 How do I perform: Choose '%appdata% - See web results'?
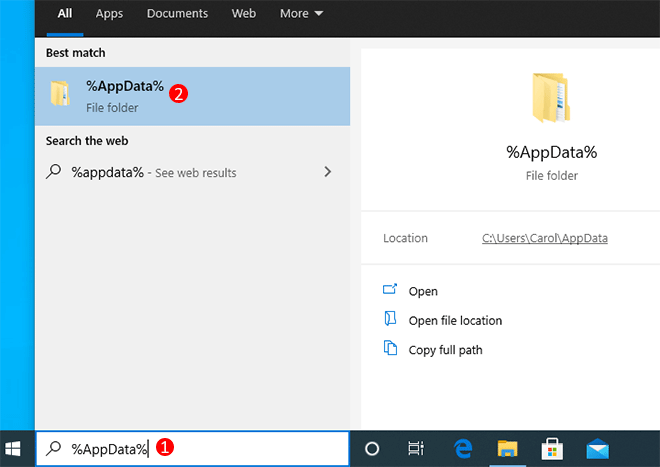click(192, 172)
